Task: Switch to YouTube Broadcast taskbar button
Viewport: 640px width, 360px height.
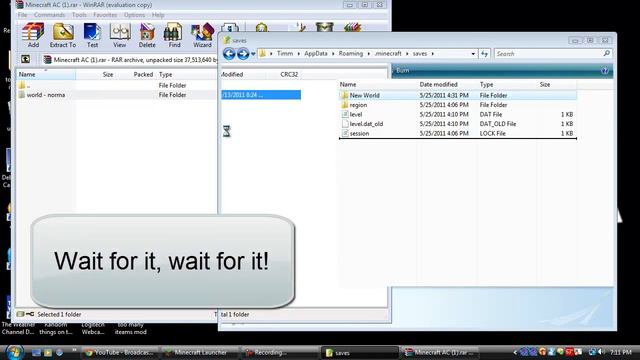Action: [120, 352]
